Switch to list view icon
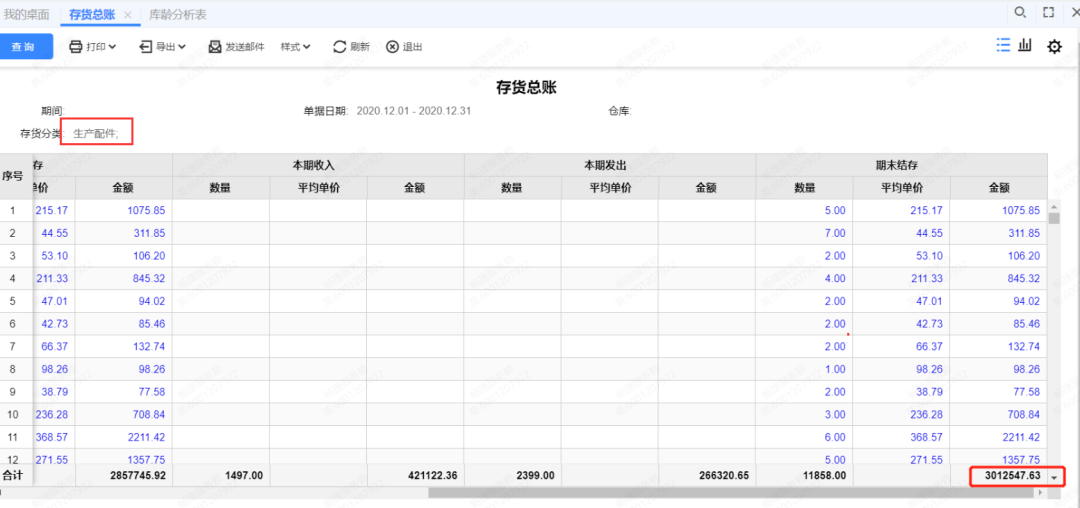The height and width of the screenshot is (508, 1080). click(1003, 45)
